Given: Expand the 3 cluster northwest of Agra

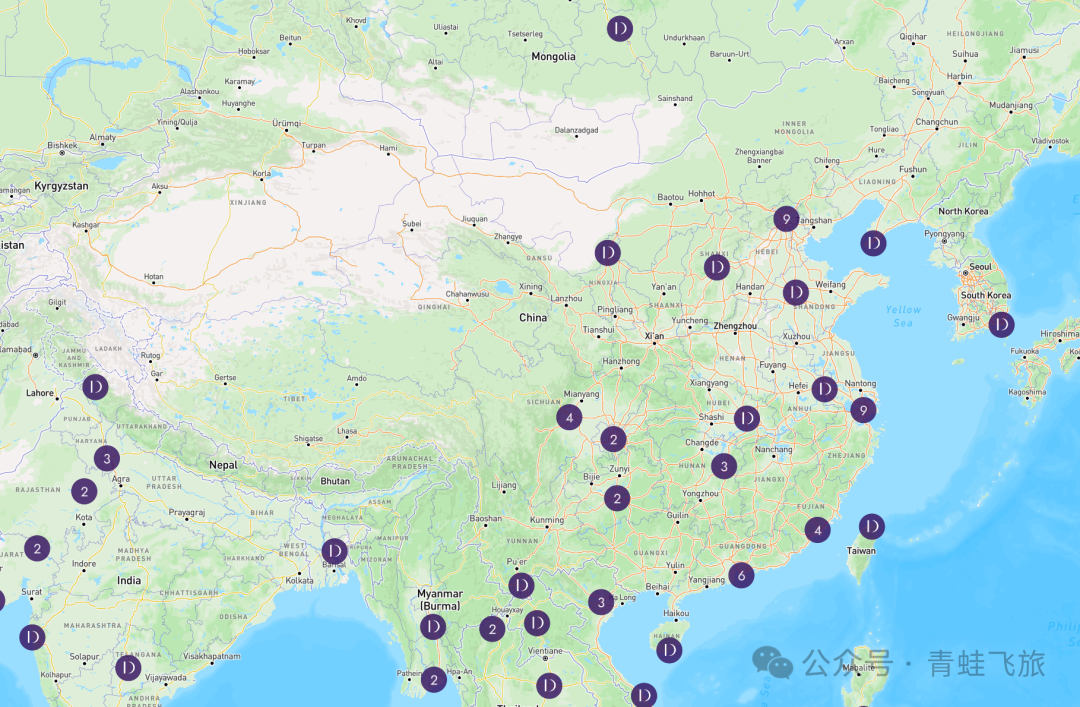Looking at the screenshot, I should tap(107, 458).
